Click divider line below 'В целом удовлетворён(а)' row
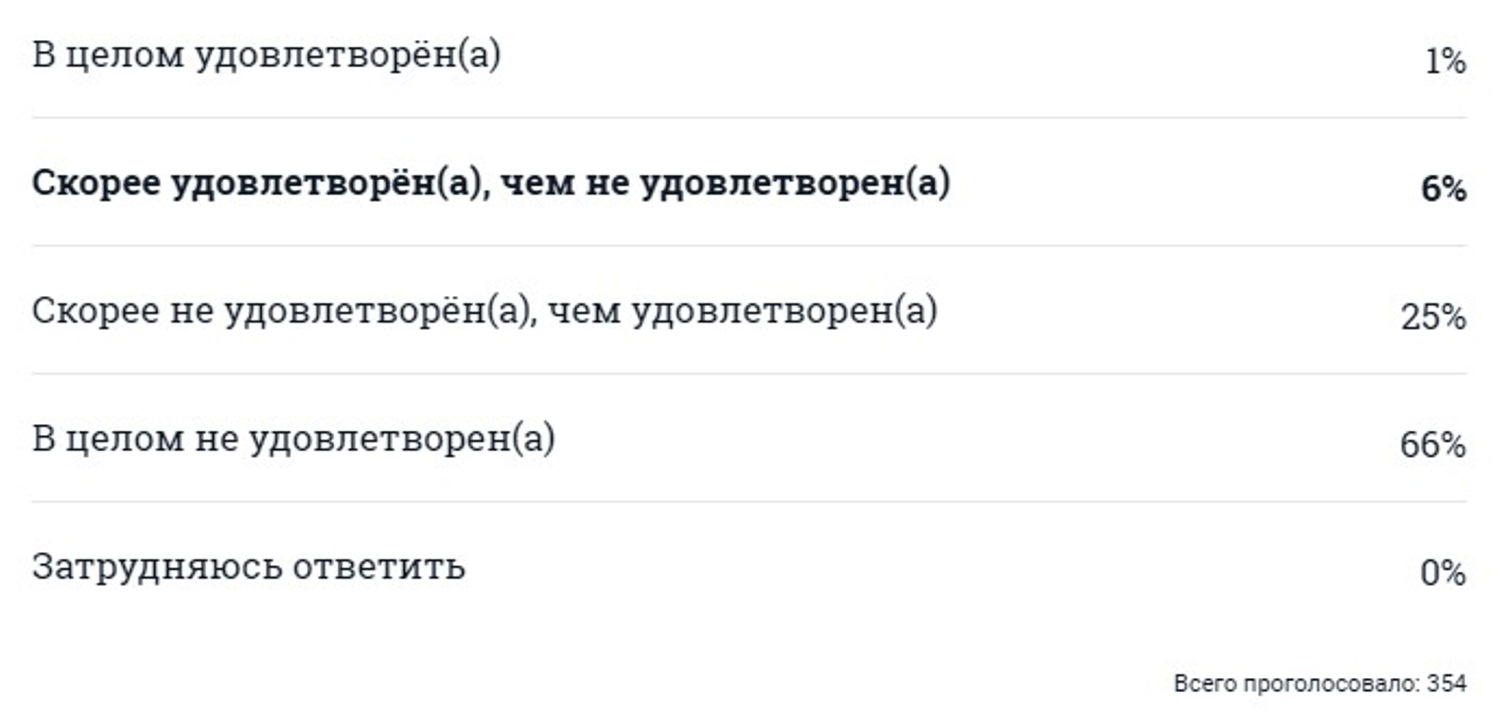 click(749, 118)
